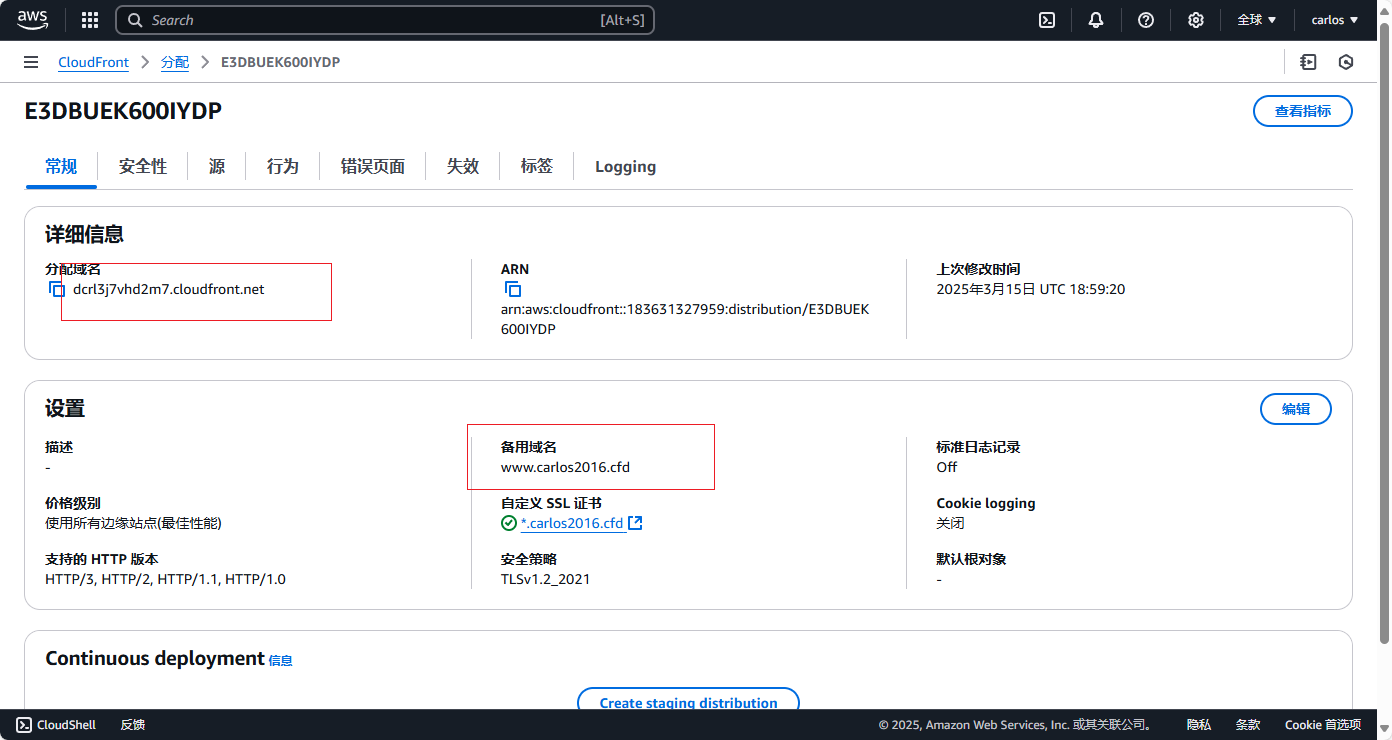Open the hexagon clock icon at top right

click(1346, 62)
